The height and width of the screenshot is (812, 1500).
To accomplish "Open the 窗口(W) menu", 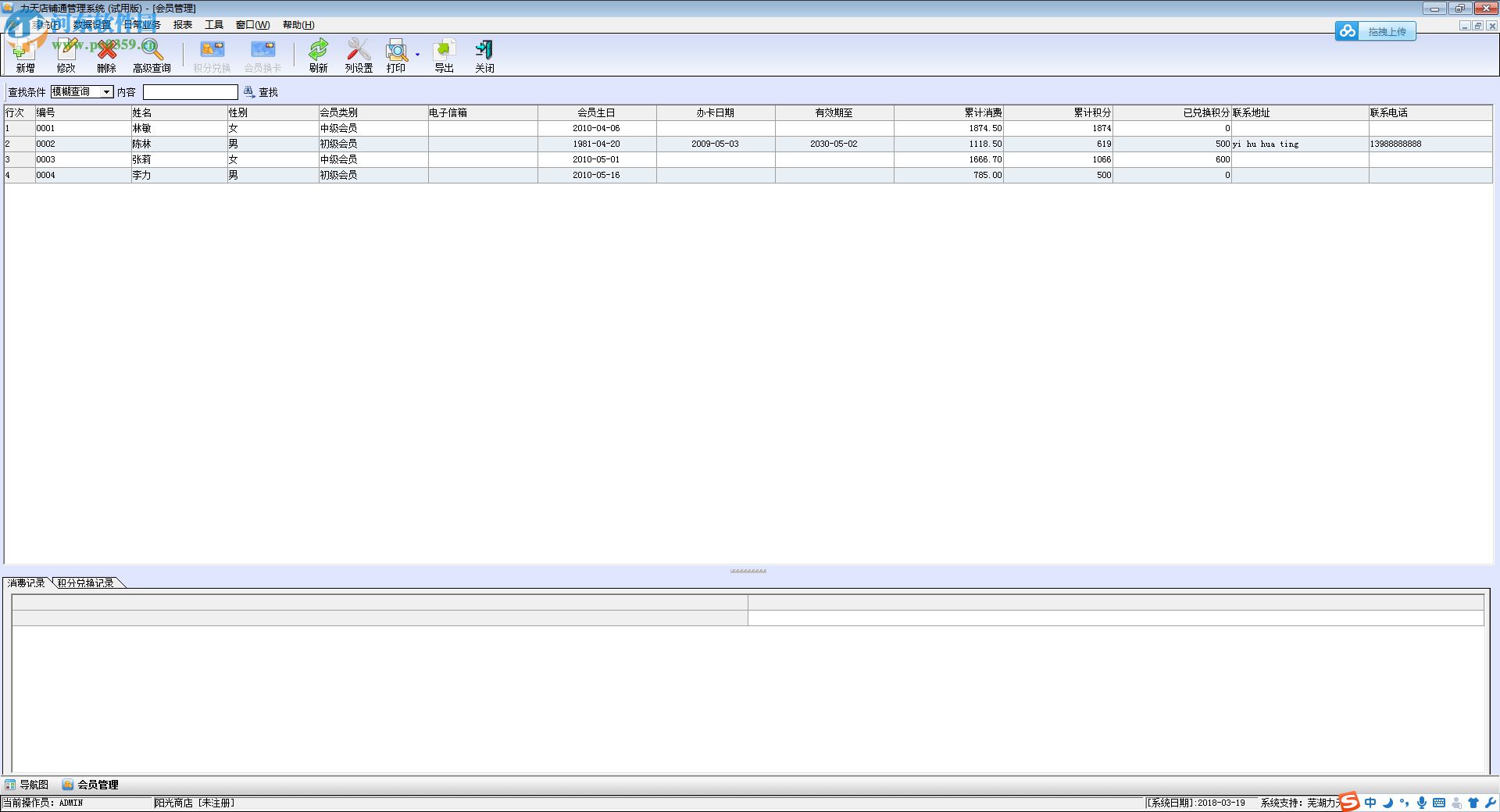I will coord(252,25).
